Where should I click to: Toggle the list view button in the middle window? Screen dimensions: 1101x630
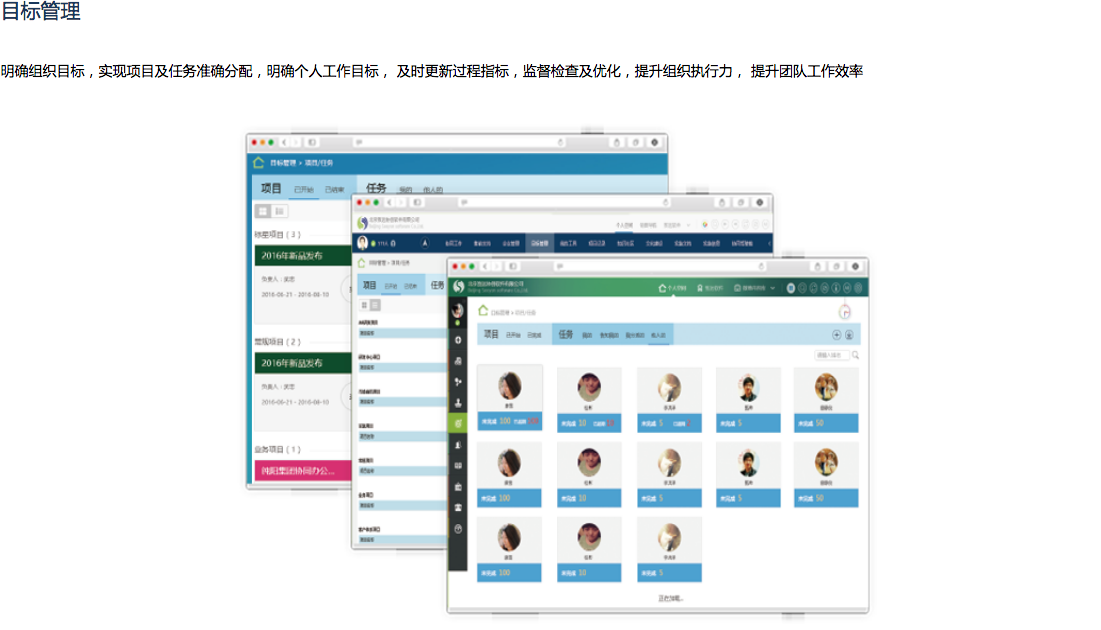coord(375,304)
